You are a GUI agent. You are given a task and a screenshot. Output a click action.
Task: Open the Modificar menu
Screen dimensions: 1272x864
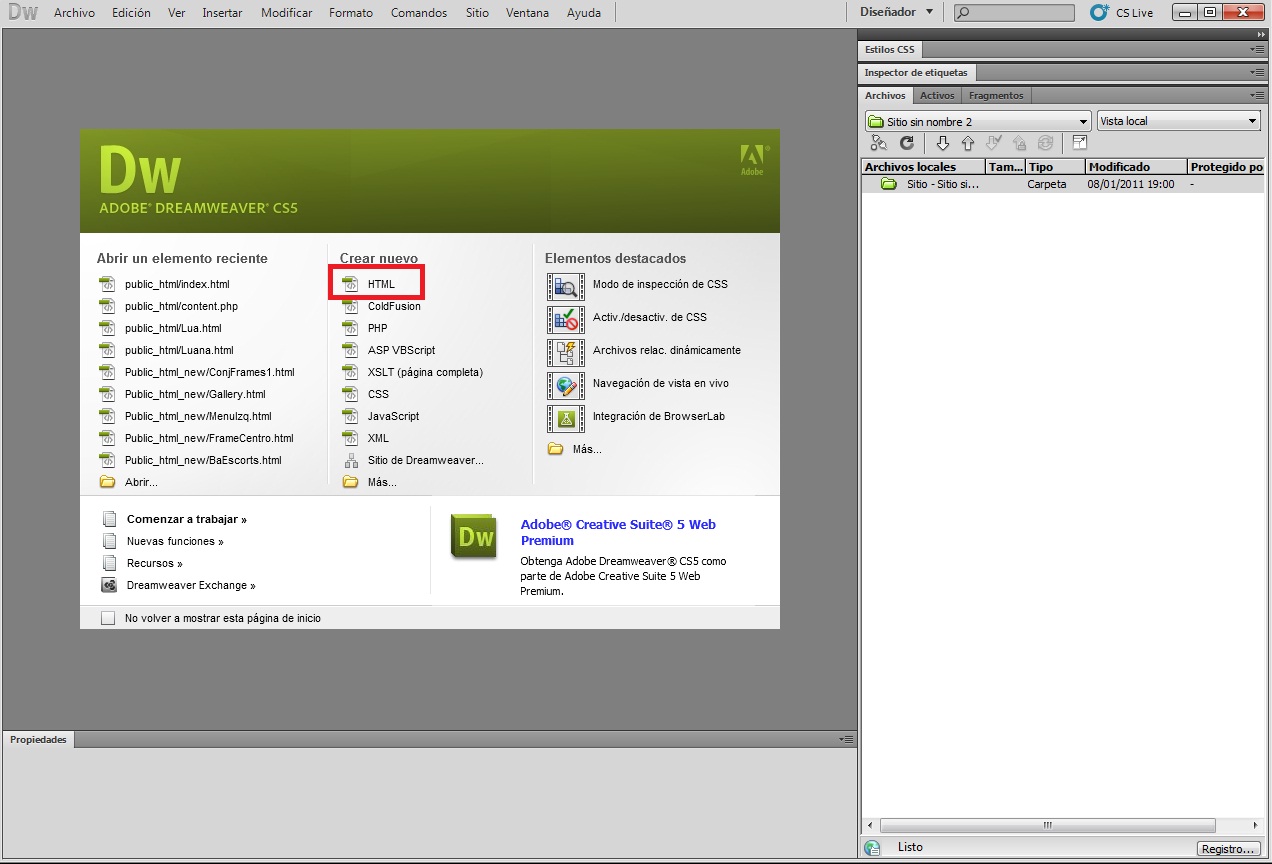click(286, 12)
